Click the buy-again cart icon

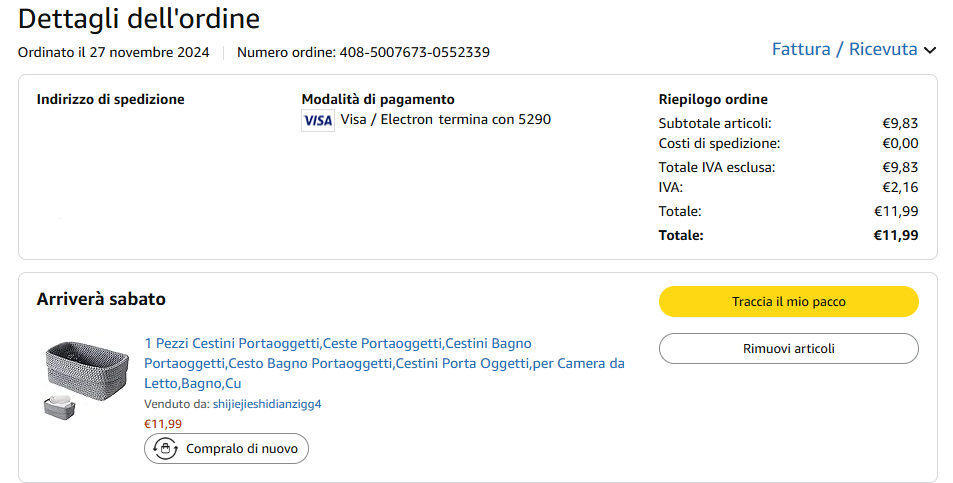tap(165, 449)
